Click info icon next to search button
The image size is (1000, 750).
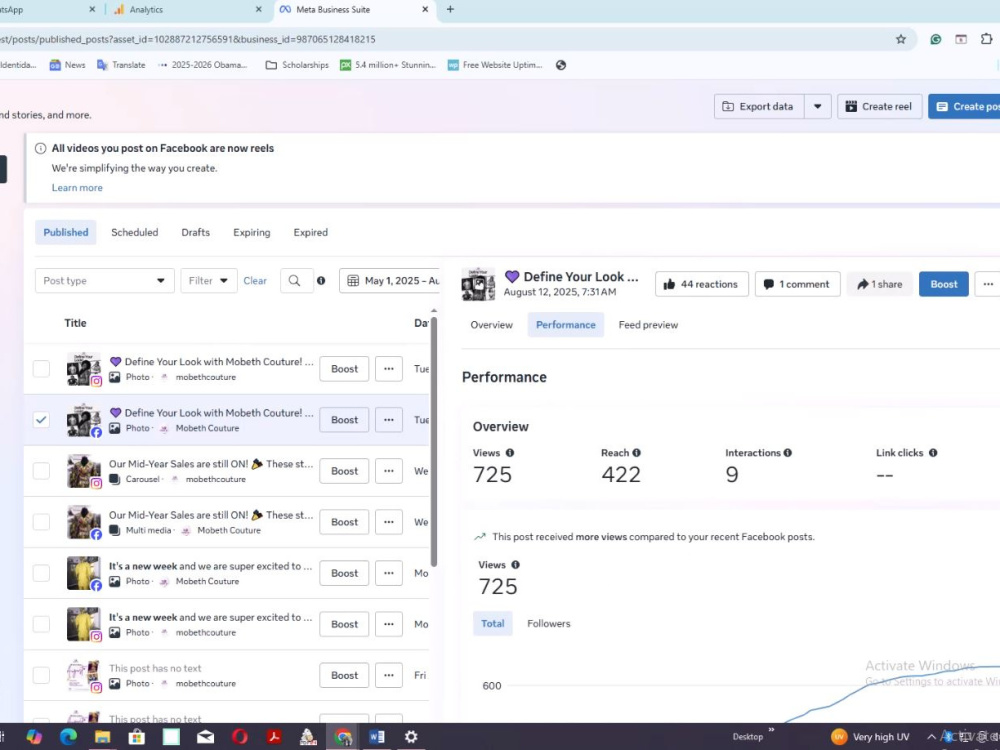[321, 281]
